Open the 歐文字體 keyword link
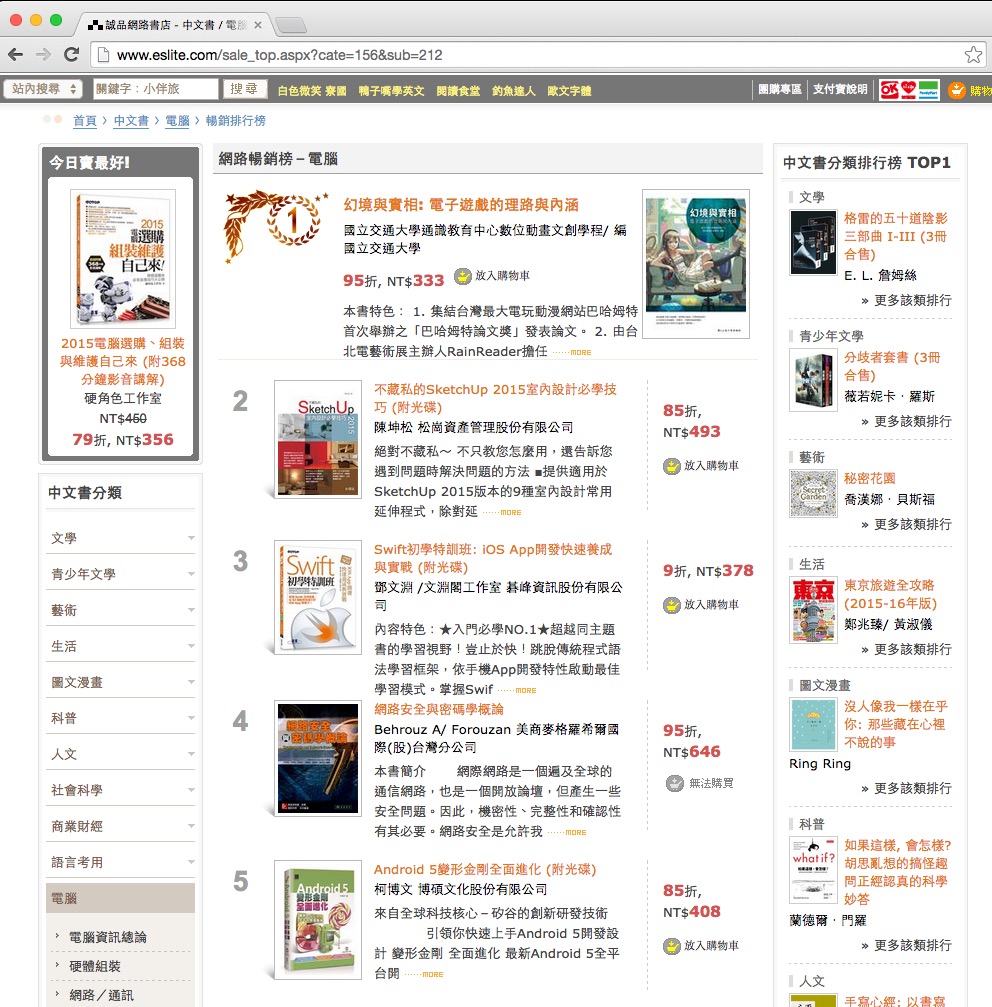 [569, 91]
